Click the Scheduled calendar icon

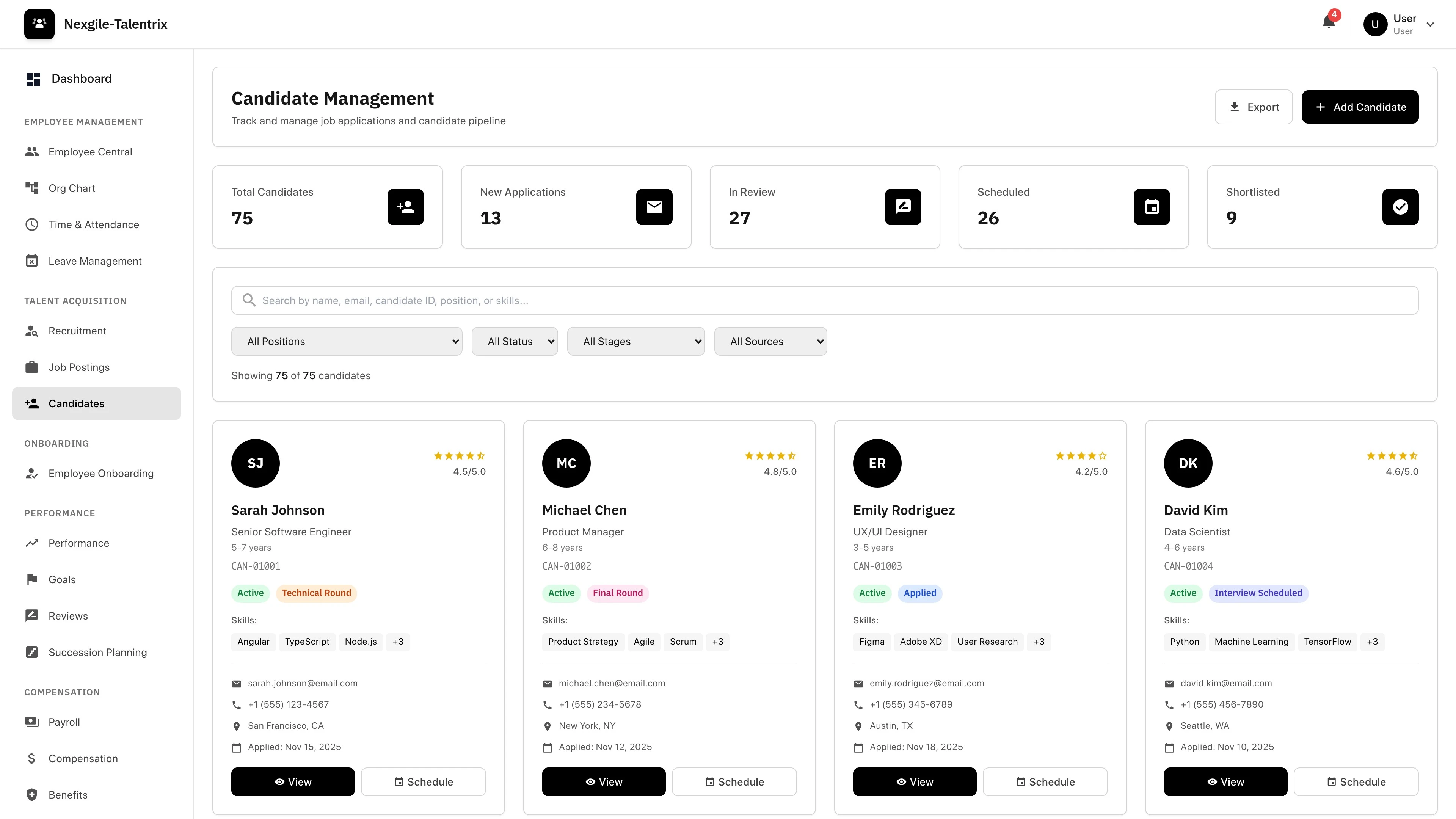(x=1152, y=207)
